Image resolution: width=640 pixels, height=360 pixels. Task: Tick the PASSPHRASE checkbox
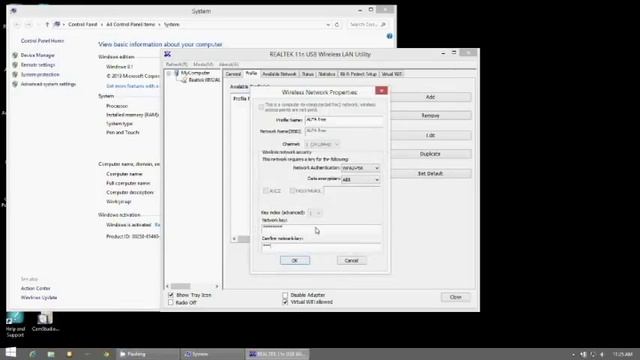point(292,191)
